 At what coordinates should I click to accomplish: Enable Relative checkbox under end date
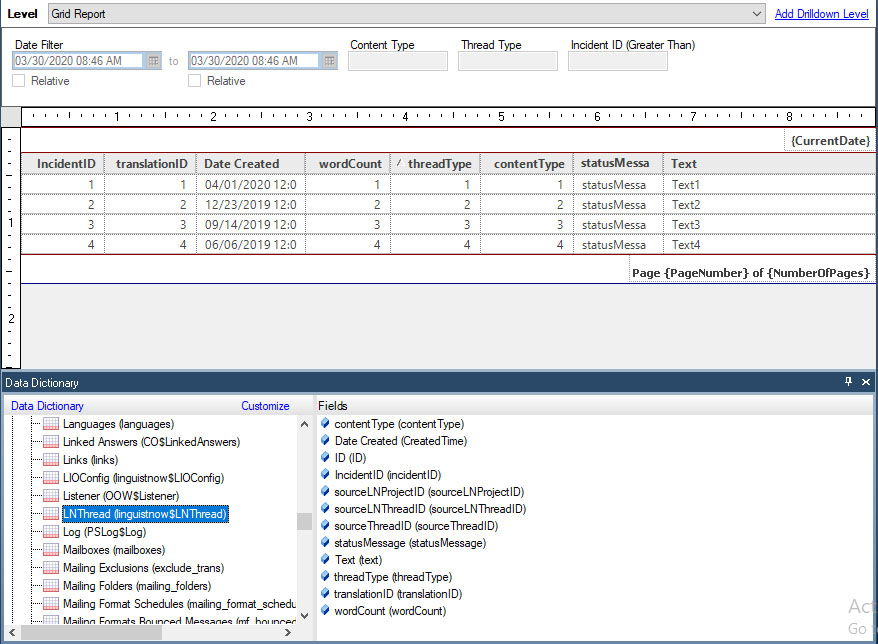(x=194, y=81)
